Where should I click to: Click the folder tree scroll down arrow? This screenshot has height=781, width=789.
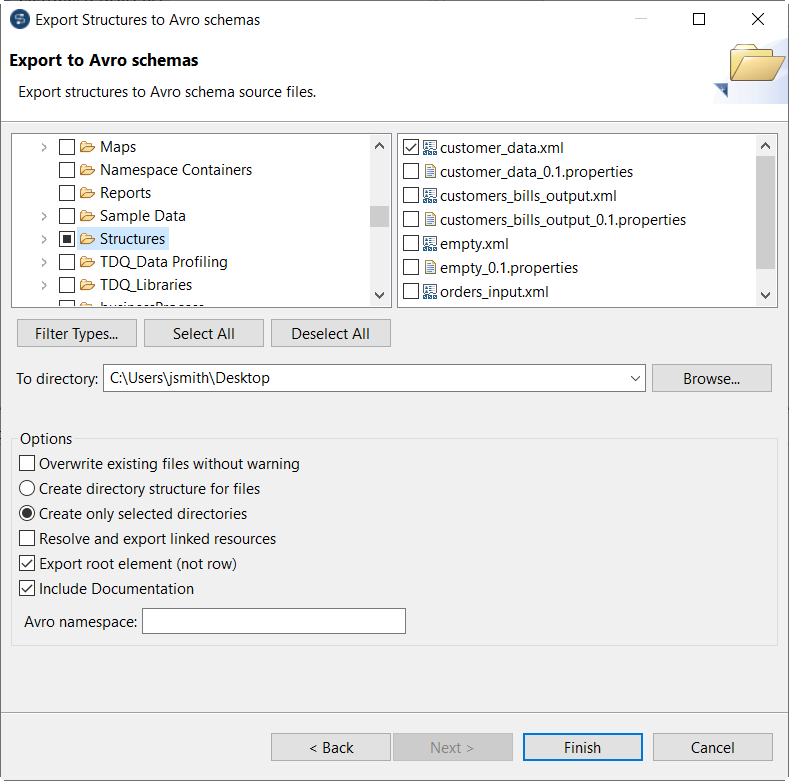(x=380, y=295)
